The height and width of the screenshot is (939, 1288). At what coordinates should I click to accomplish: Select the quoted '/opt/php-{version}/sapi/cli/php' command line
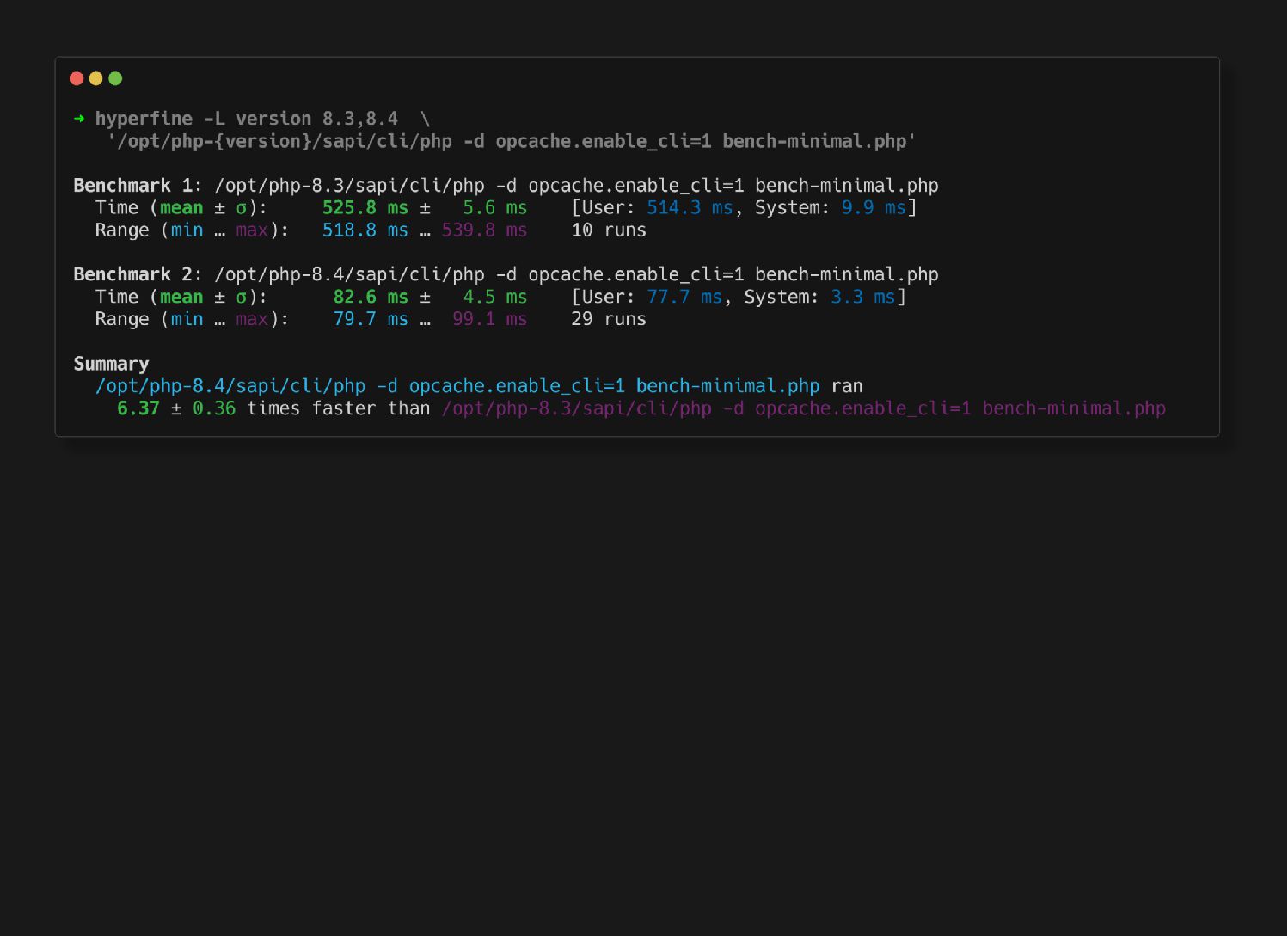click(512, 141)
